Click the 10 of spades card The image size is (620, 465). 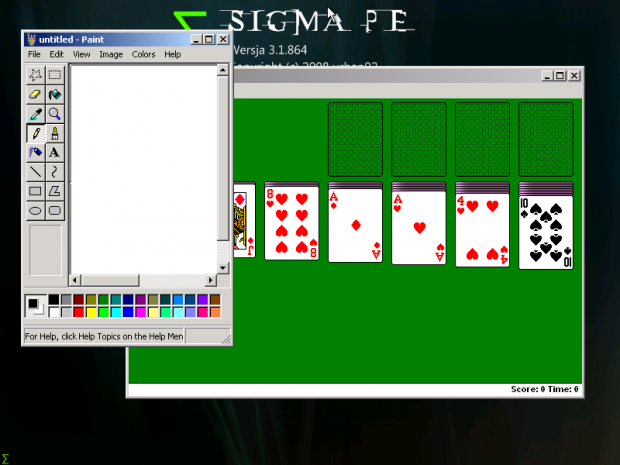(546, 232)
